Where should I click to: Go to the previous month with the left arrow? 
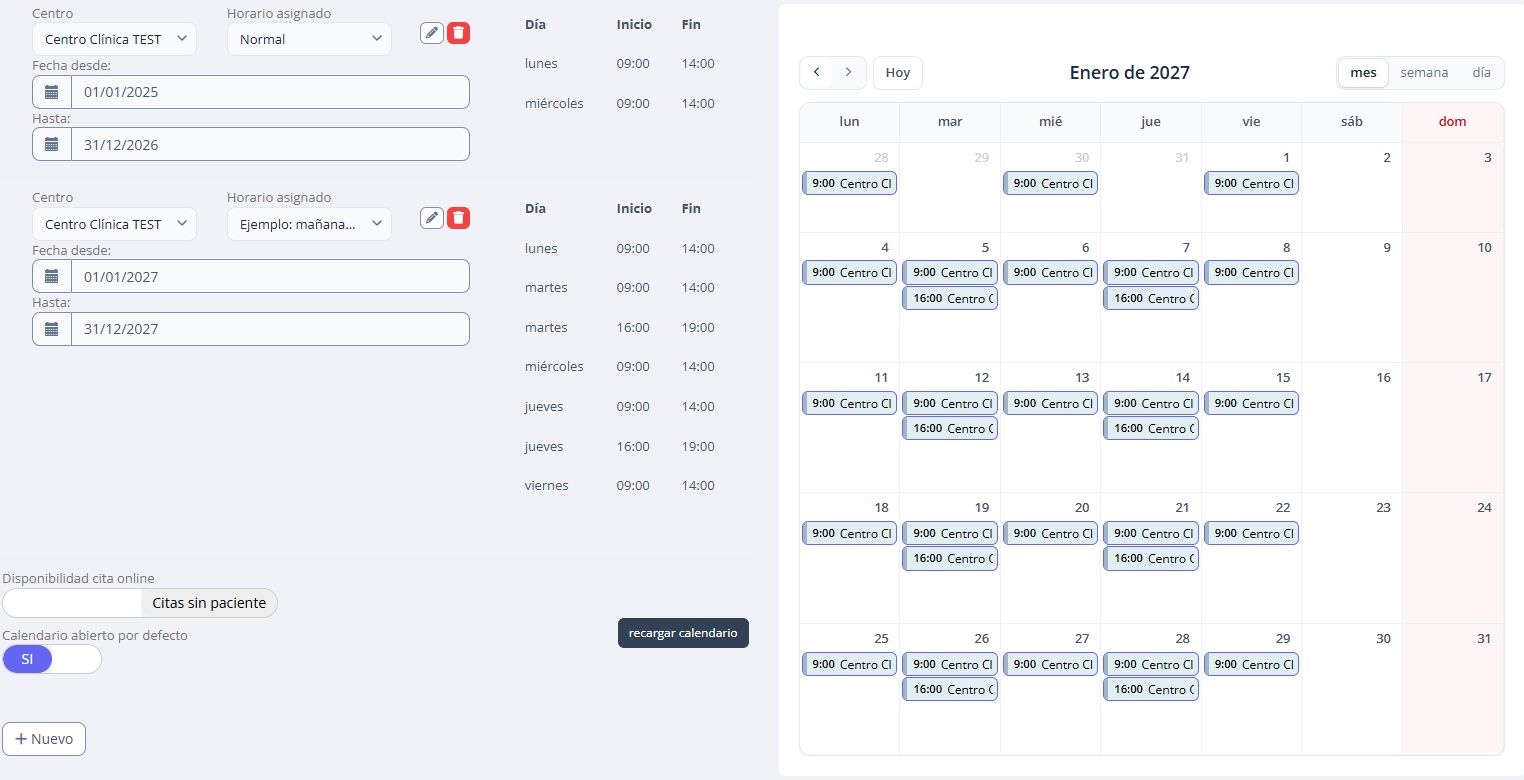pyautogui.click(x=817, y=72)
